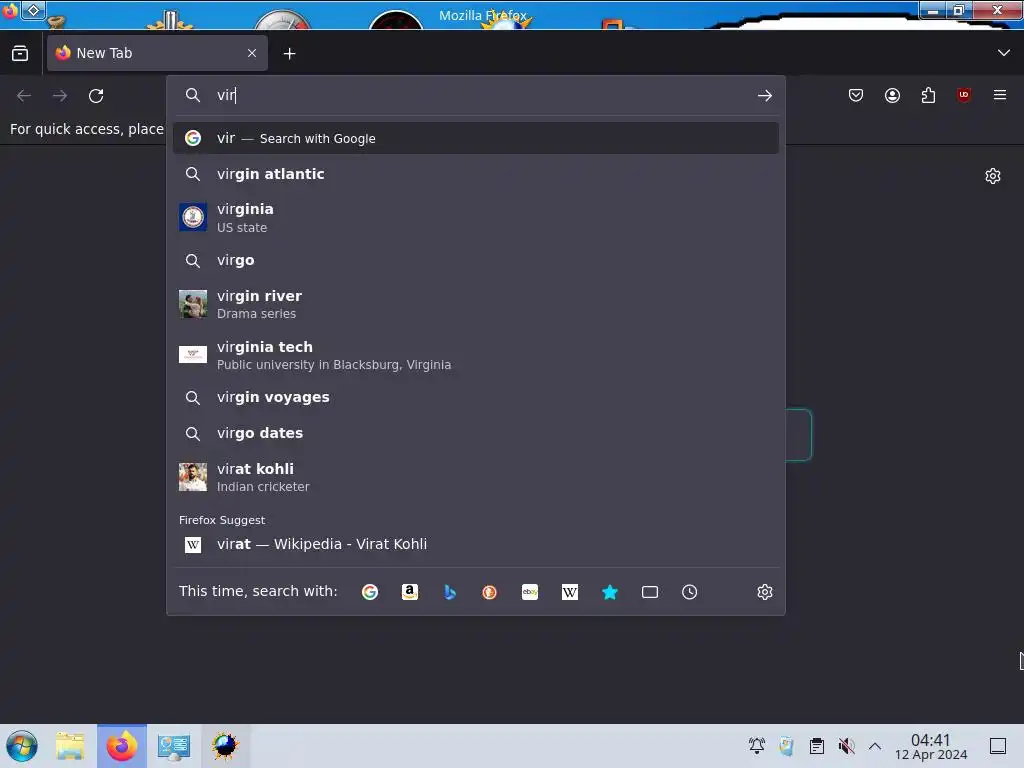The width and height of the screenshot is (1024, 768).
Task: Reload the current page
Action: pos(96,96)
